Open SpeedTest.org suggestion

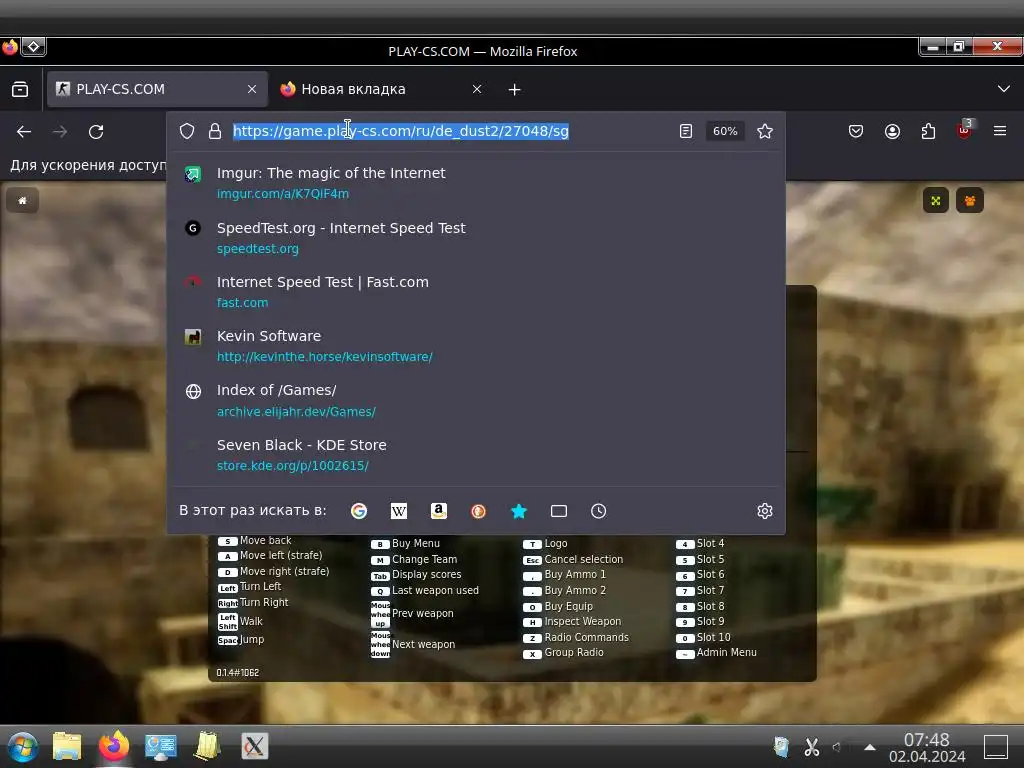coord(475,238)
